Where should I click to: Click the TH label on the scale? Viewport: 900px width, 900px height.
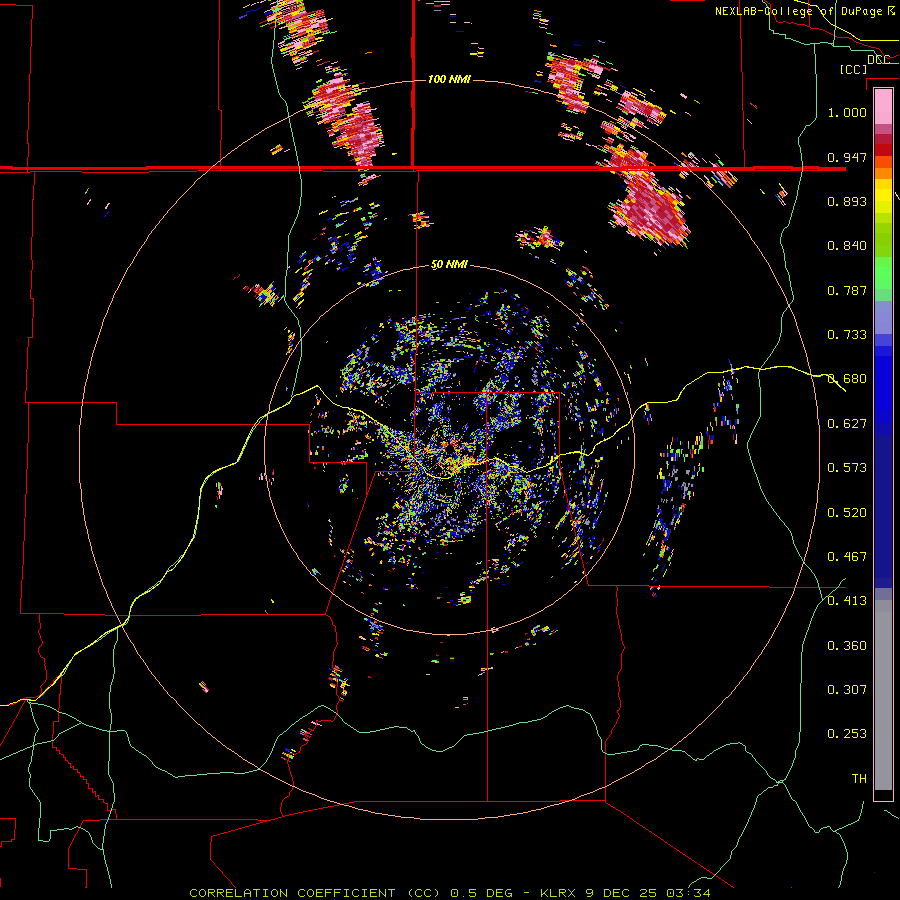pos(859,779)
